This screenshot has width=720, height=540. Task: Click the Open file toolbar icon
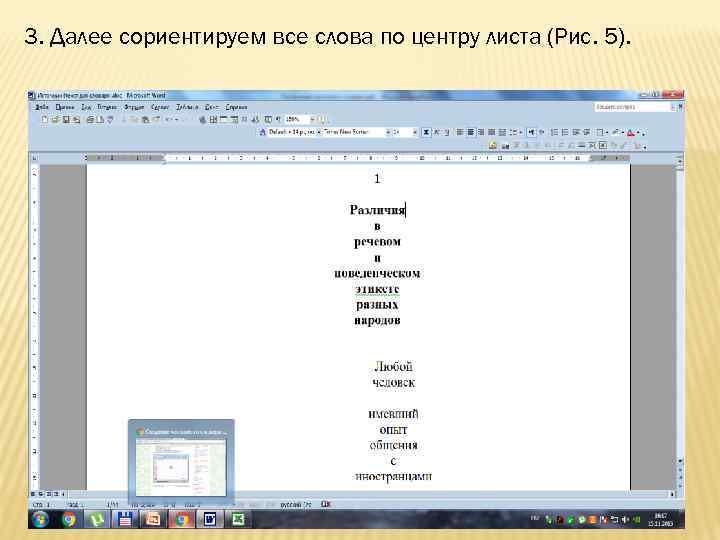coord(55,120)
